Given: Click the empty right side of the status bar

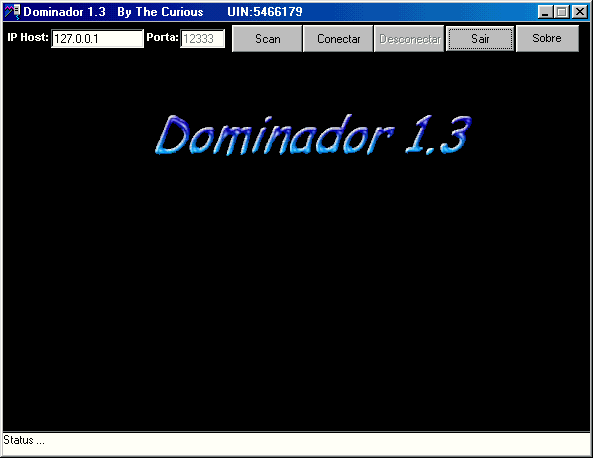Looking at the screenshot, I should [416, 444].
